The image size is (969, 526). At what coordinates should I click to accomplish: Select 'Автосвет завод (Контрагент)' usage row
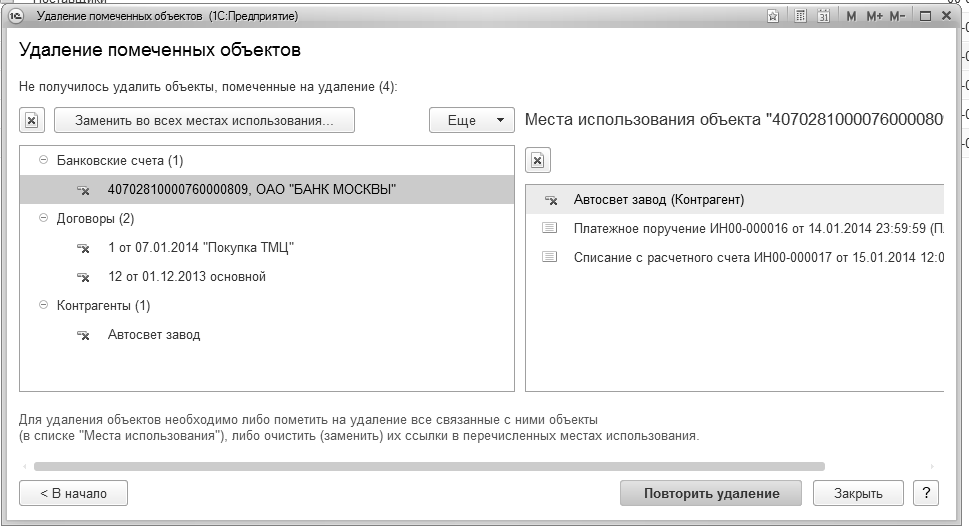735,200
